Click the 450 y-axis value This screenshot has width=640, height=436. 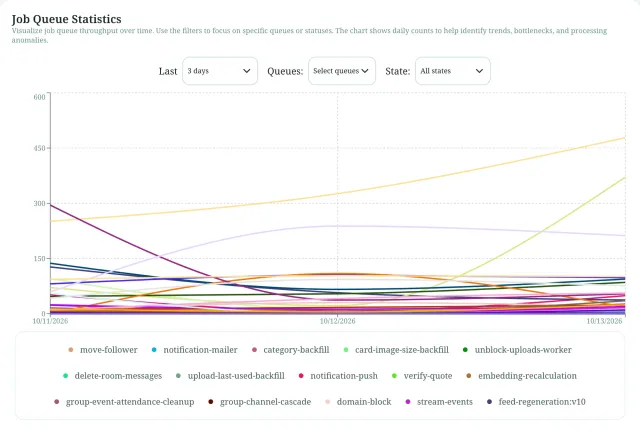coord(40,149)
